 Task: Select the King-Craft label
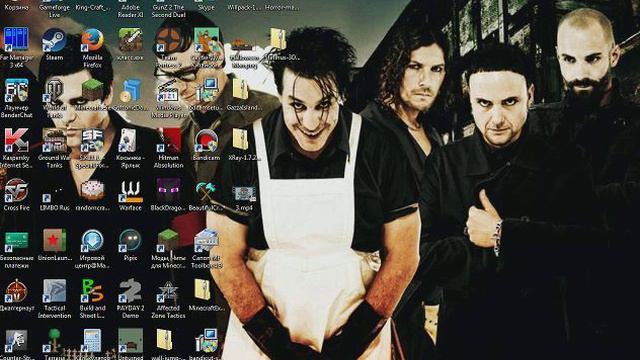point(92,7)
